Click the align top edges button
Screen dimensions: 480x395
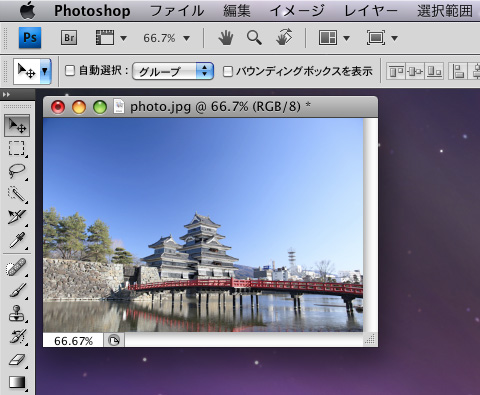point(396,71)
